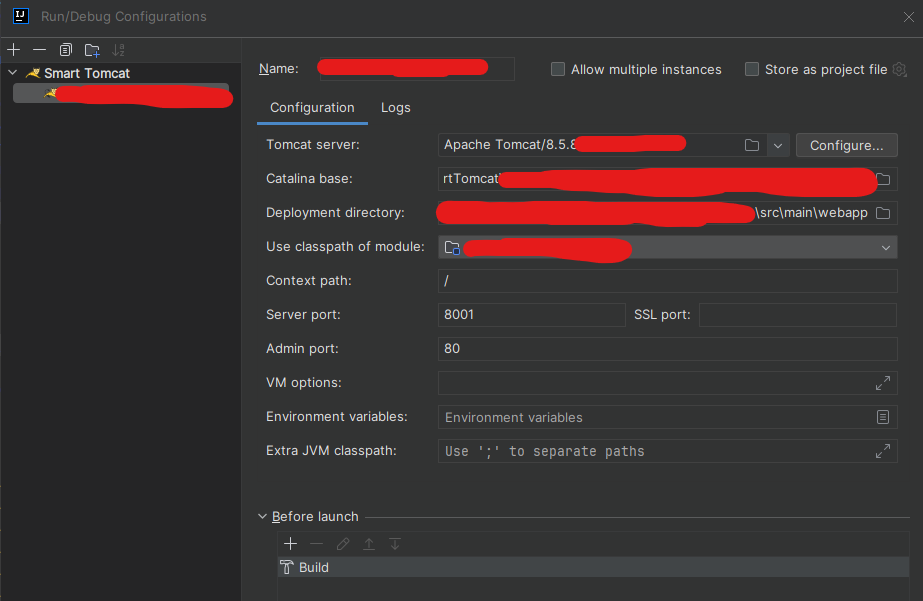The image size is (923, 601).
Task: Open the Tomcat server dropdown arrow
Action: [x=778, y=145]
